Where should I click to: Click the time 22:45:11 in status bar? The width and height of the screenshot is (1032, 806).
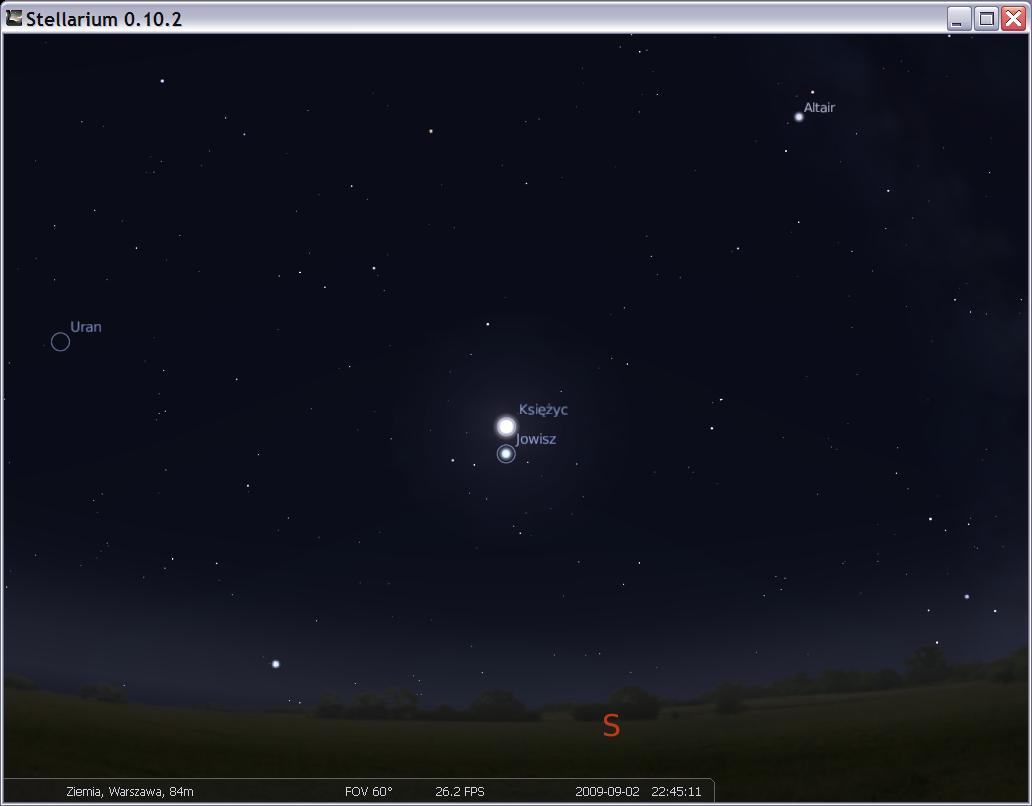point(676,792)
